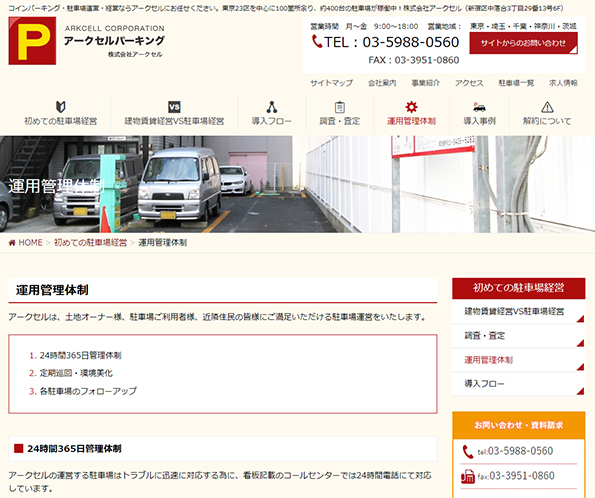Click the warning triangle icon above 解約について
Image resolution: width=595 pixels, height=498 pixels.
tap(547, 107)
